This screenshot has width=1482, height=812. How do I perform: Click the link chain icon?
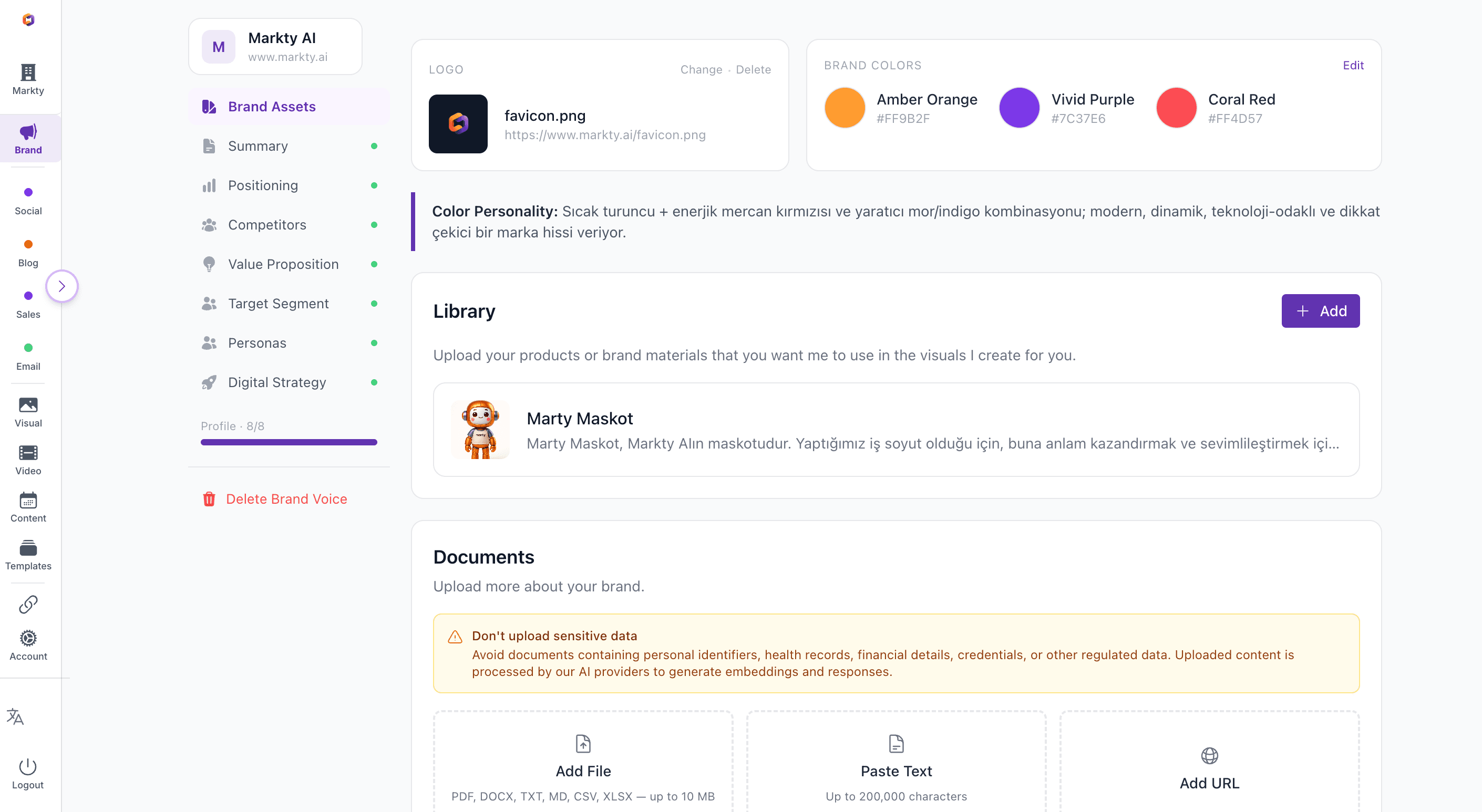pos(28,604)
